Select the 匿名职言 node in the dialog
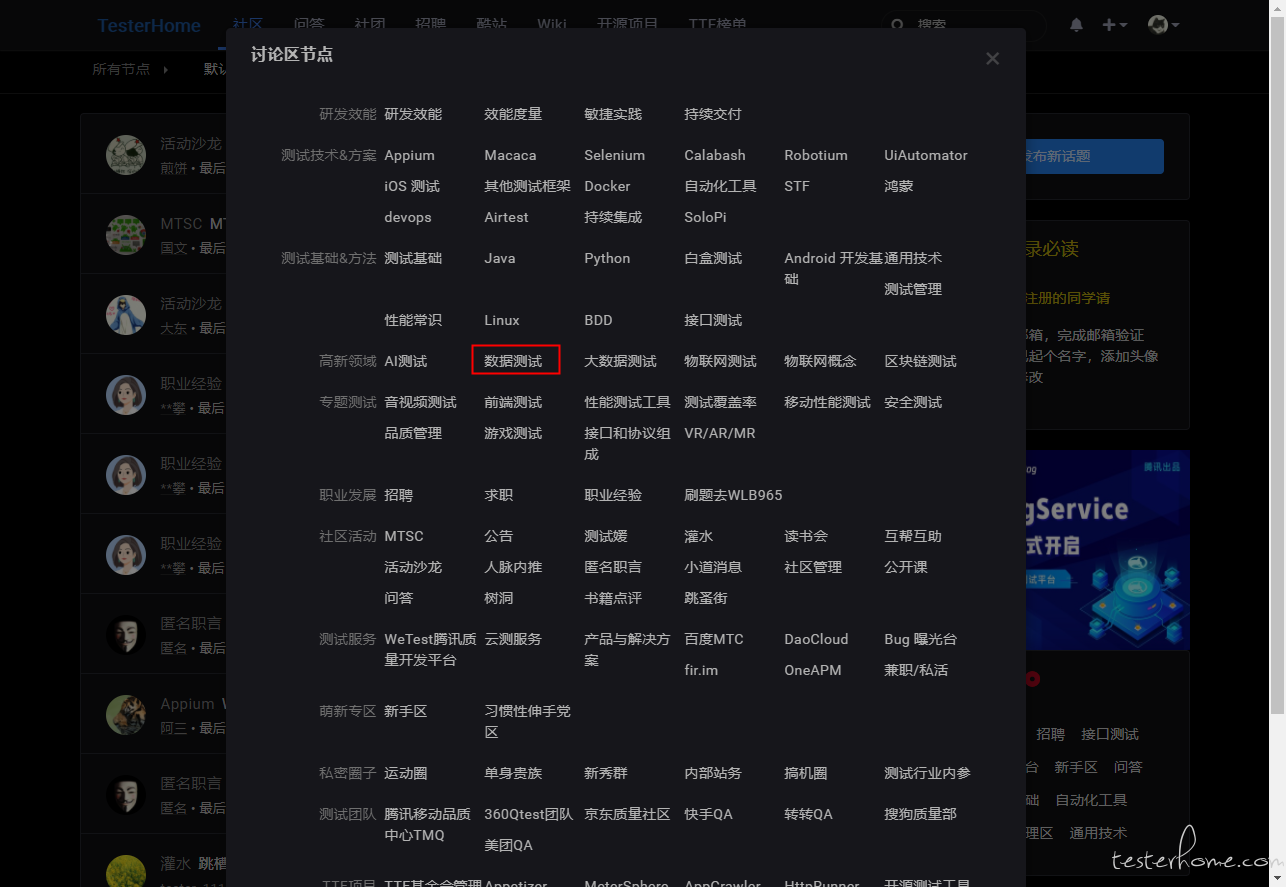1286x887 pixels. pos(613,567)
